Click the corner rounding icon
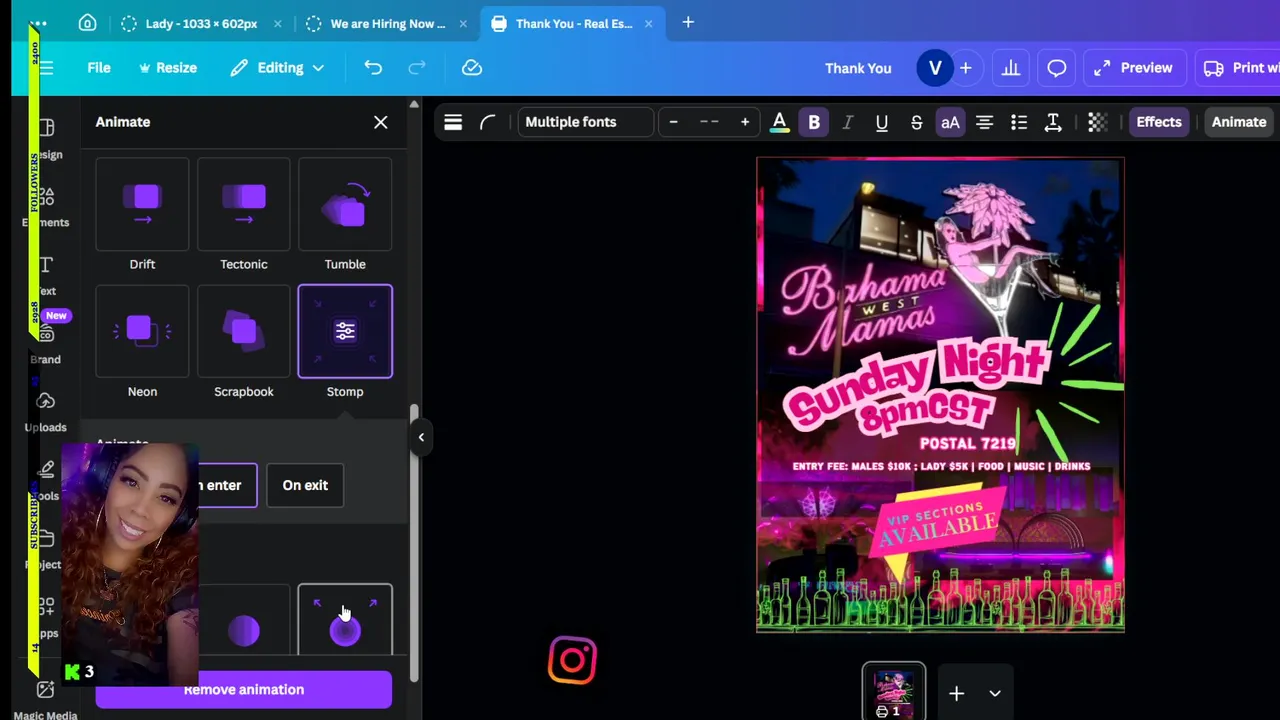 tap(487, 122)
